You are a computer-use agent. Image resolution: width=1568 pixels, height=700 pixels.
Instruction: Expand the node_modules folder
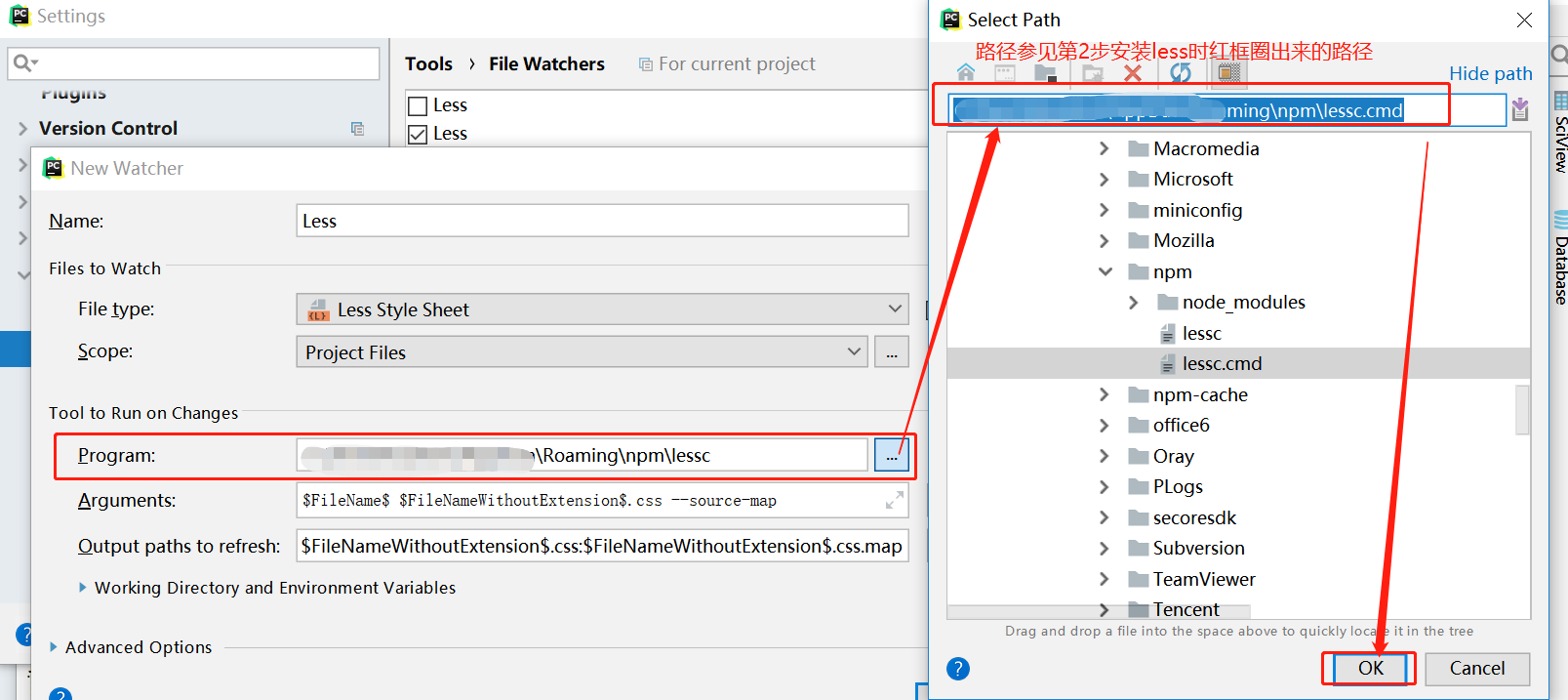pyautogui.click(x=1133, y=303)
